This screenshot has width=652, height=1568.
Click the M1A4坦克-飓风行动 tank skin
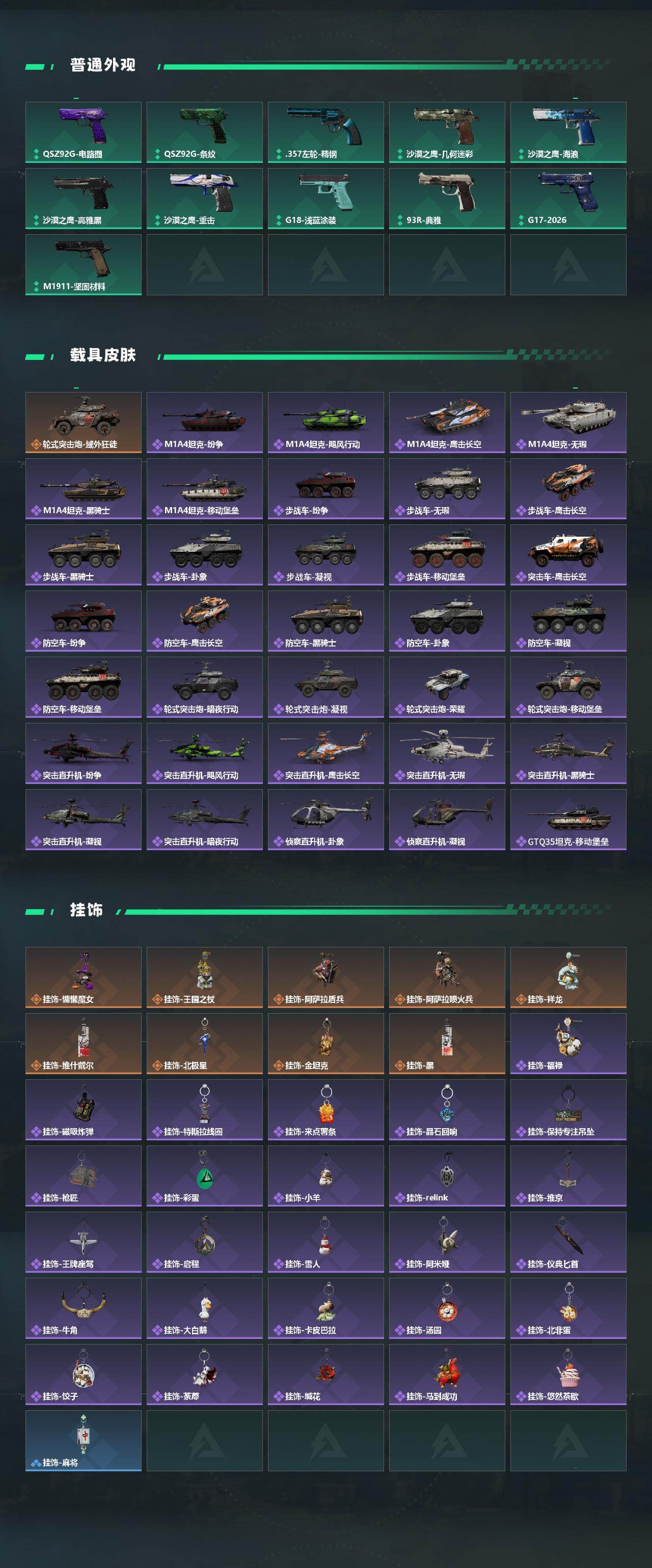[x=325, y=423]
